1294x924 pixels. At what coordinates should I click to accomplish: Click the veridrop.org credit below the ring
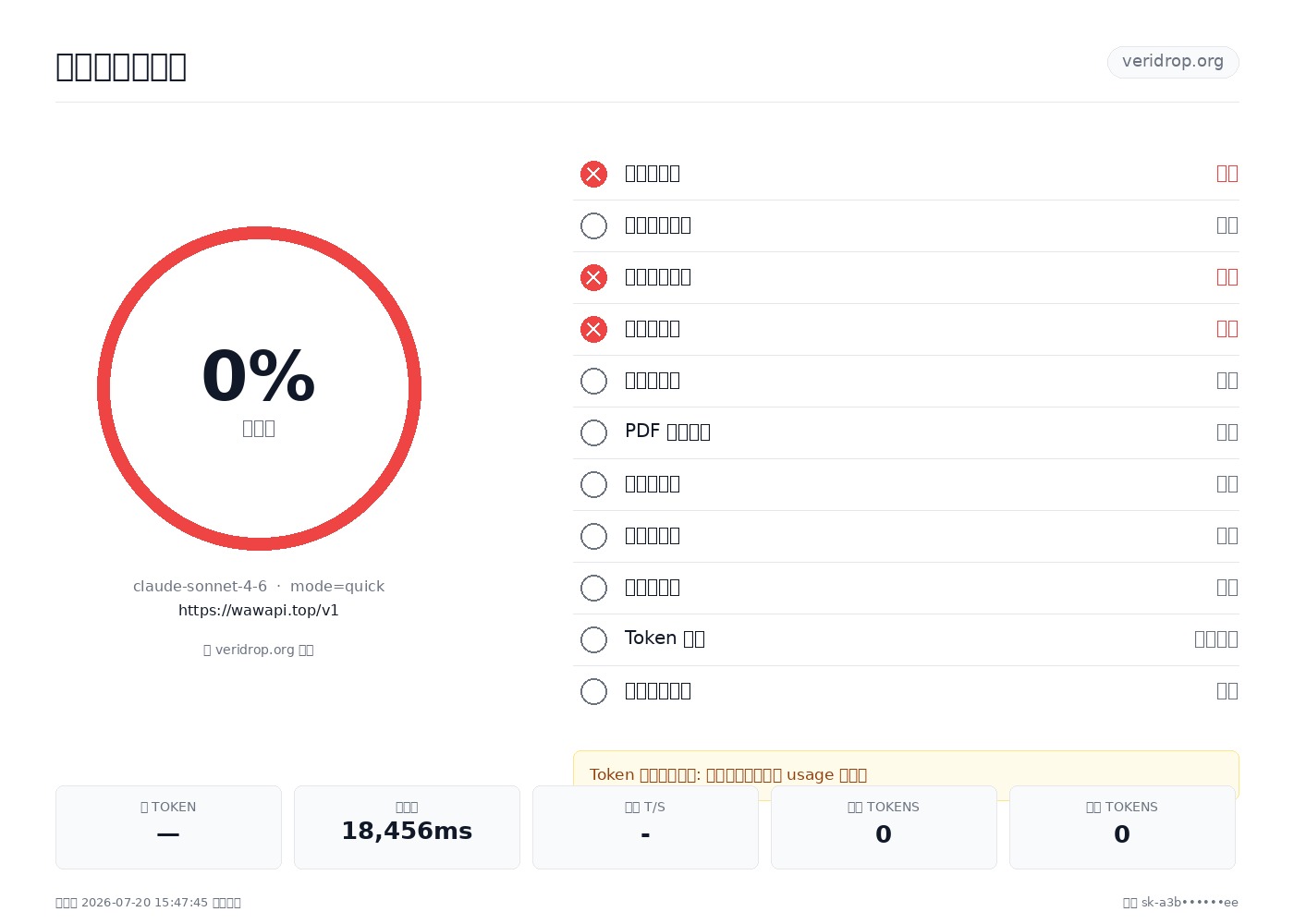point(259,650)
